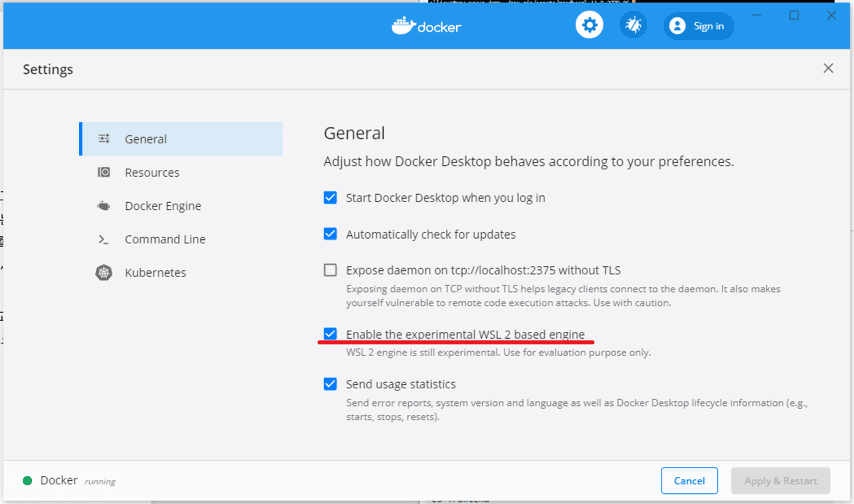
Task: Click the Sign in button
Action: [x=698, y=26]
